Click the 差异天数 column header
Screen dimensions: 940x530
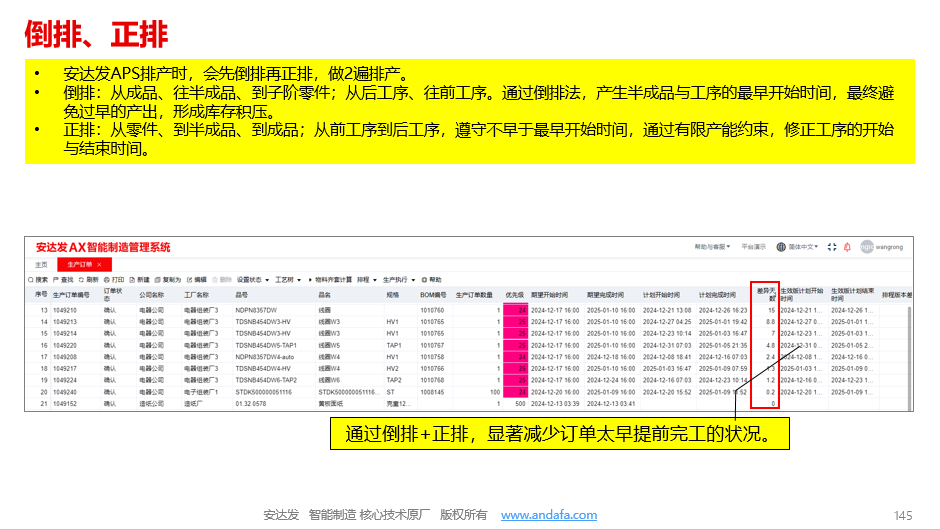click(x=766, y=295)
